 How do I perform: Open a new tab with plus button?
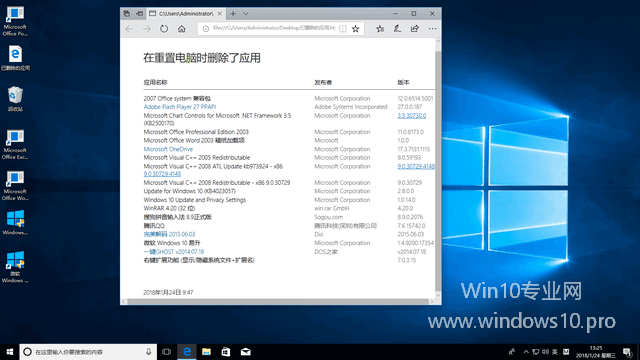click(233, 13)
